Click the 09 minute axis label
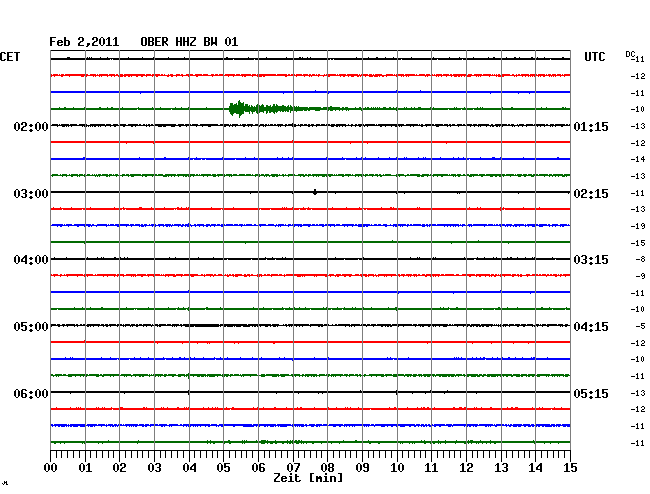Viewport: 650px width, 494px height. (x=362, y=468)
